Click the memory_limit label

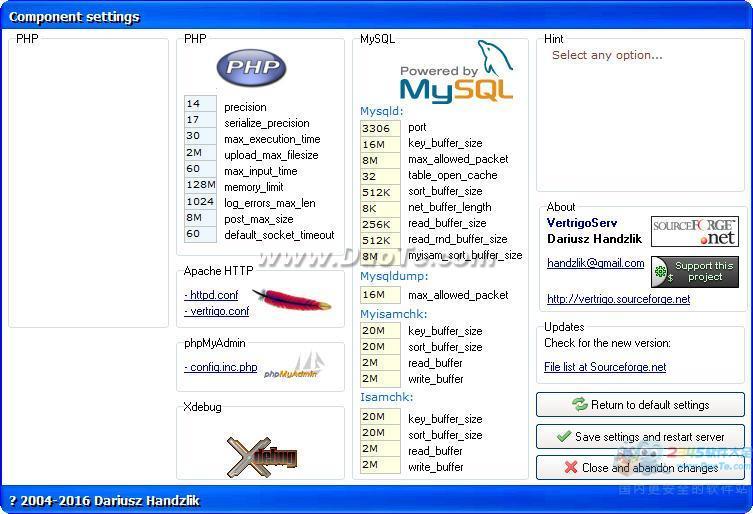coord(254,187)
